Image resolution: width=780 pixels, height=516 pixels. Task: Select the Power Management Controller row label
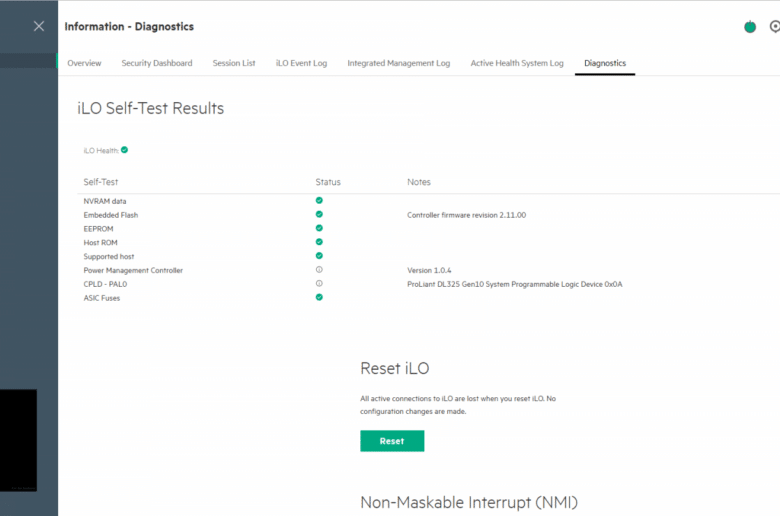[133, 270]
